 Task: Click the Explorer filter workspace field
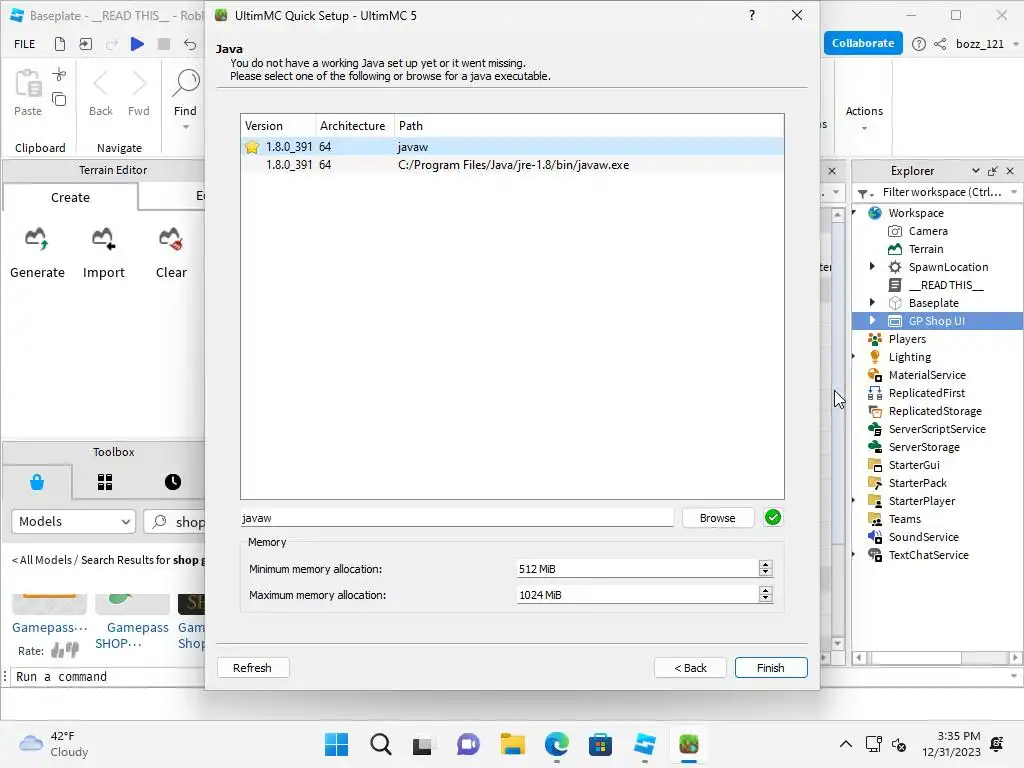click(941, 192)
